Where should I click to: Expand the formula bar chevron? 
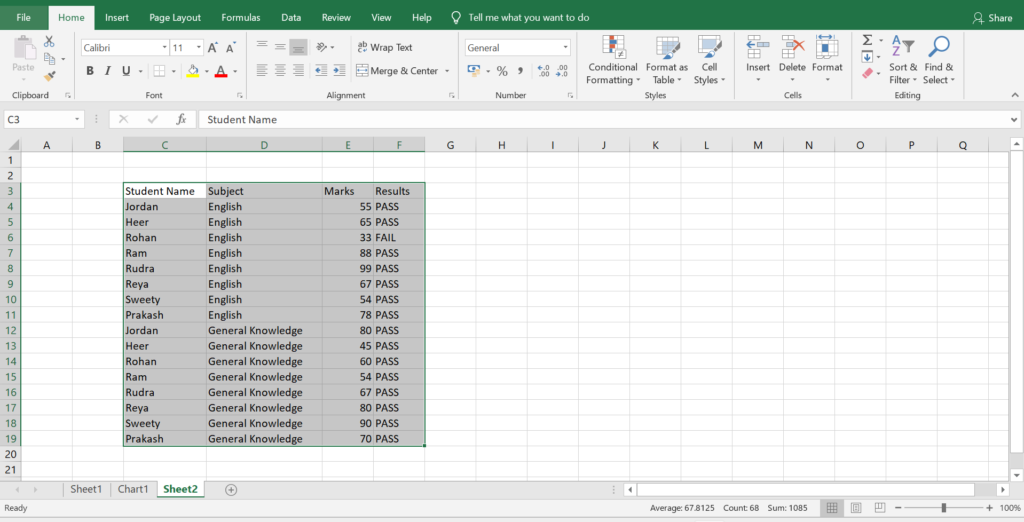[x=1014, y=120]
